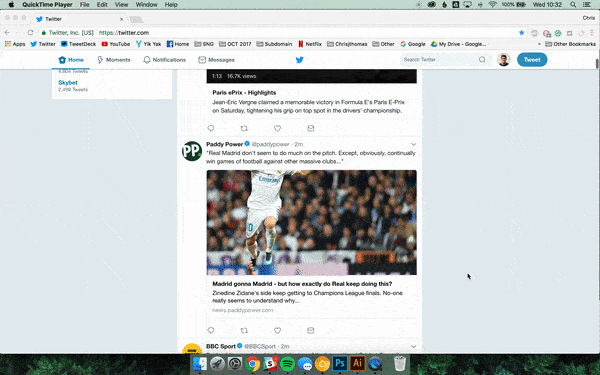
Task: Send Paris ePrix tweet via direct message
Action: (311, 128)
